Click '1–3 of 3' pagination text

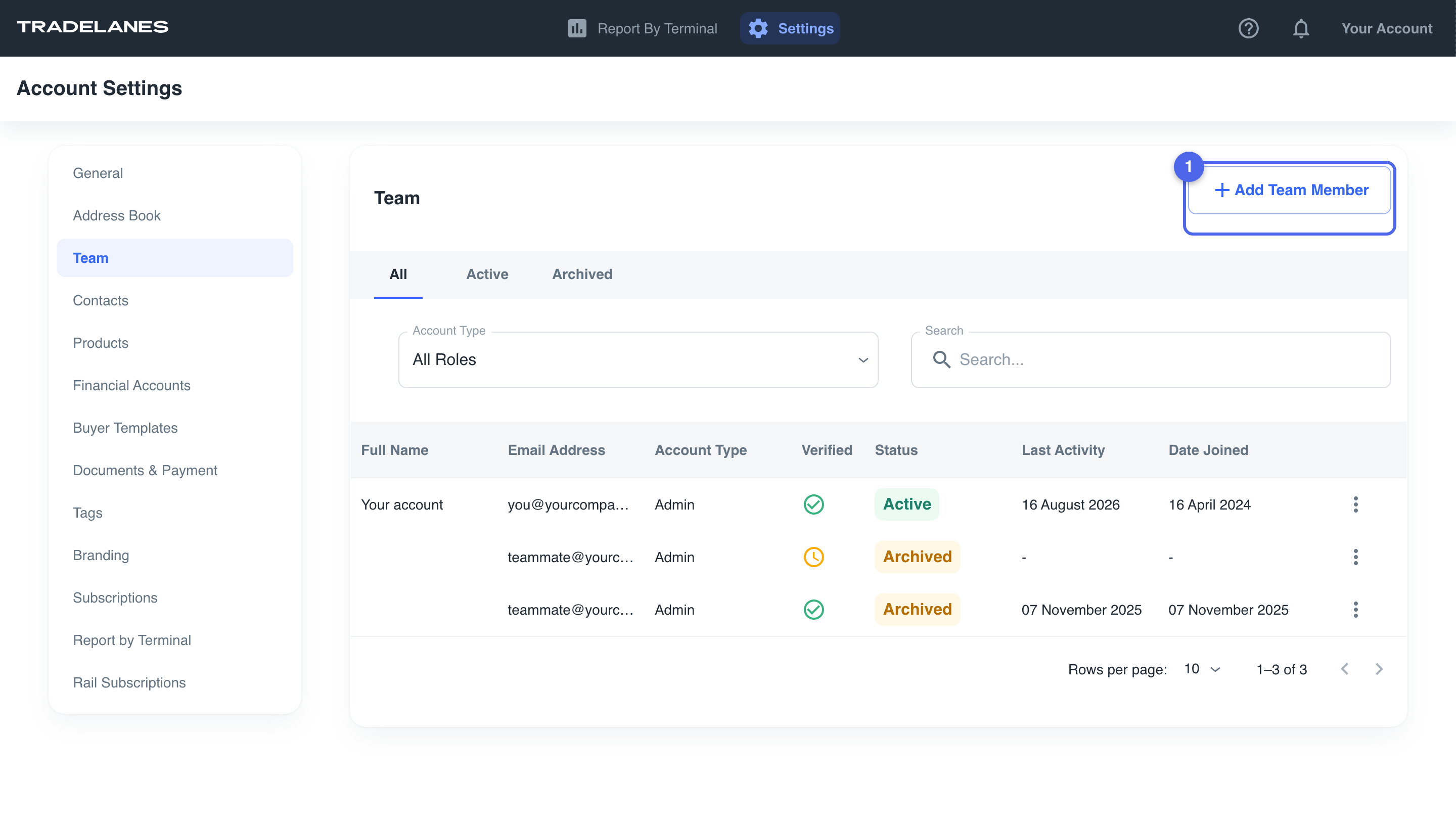(x=1281, y=670)
